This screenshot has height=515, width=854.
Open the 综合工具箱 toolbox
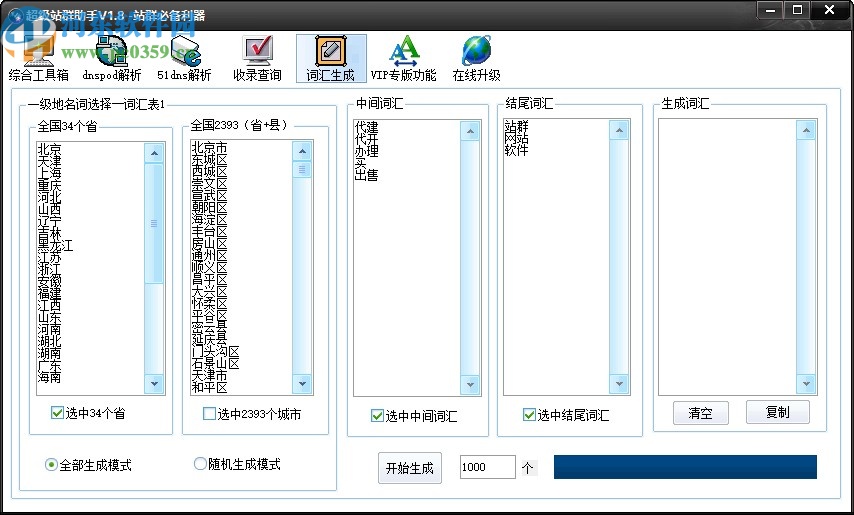point(38,59)
